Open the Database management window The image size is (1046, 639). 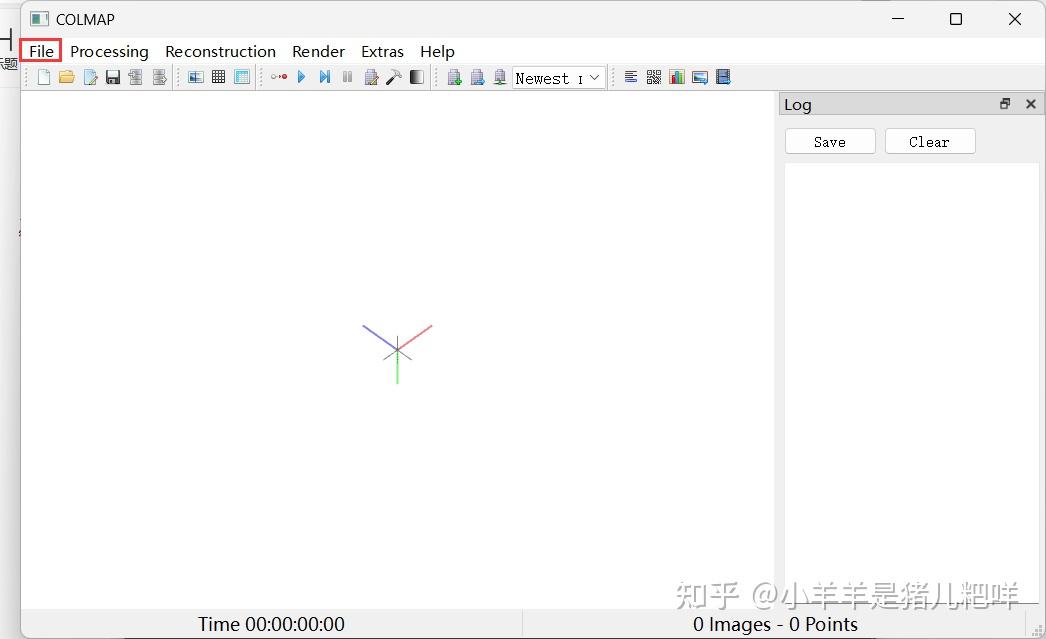(x=242, y=77)
